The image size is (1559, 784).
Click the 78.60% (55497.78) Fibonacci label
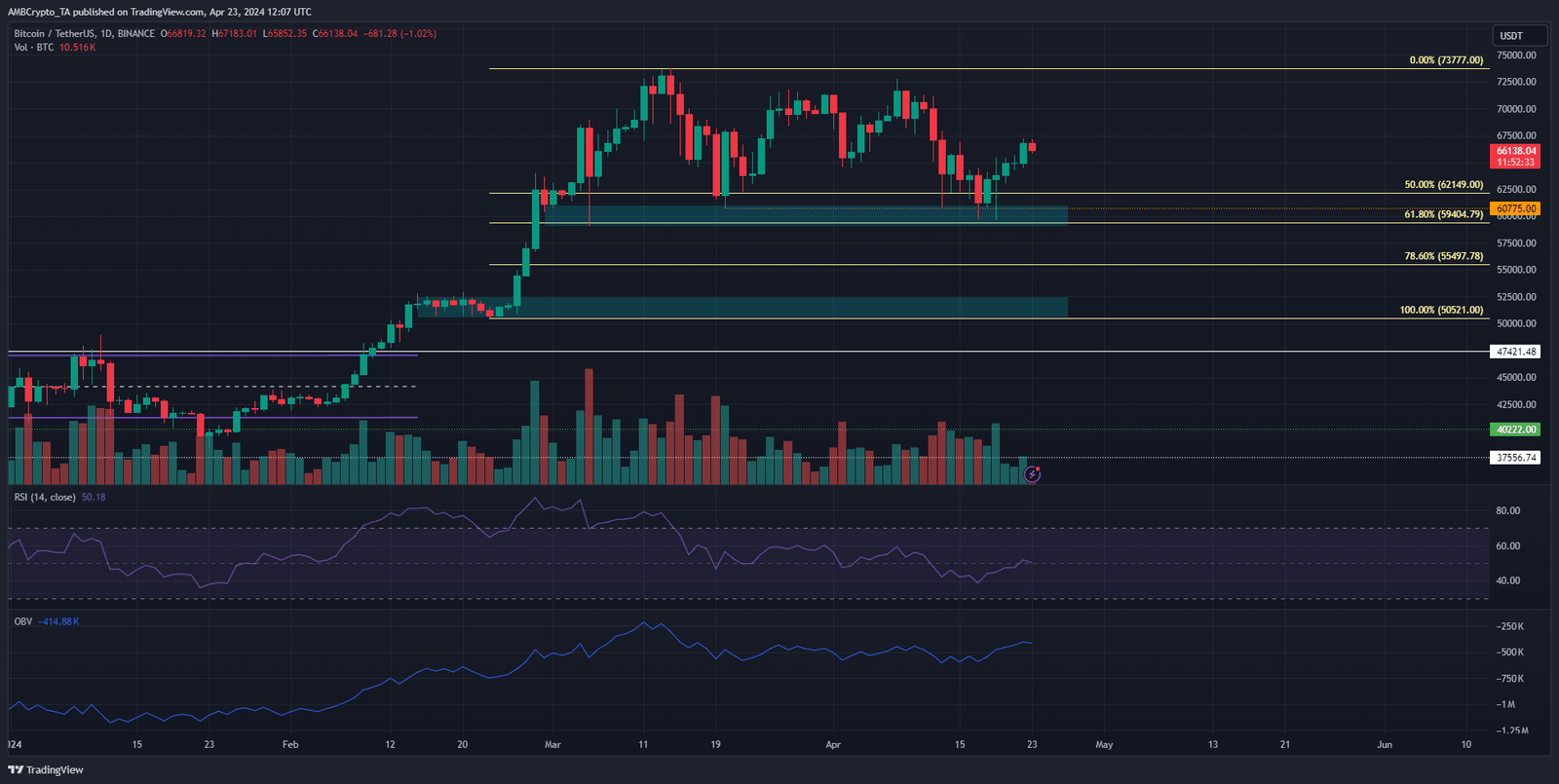coord(1444,256)
